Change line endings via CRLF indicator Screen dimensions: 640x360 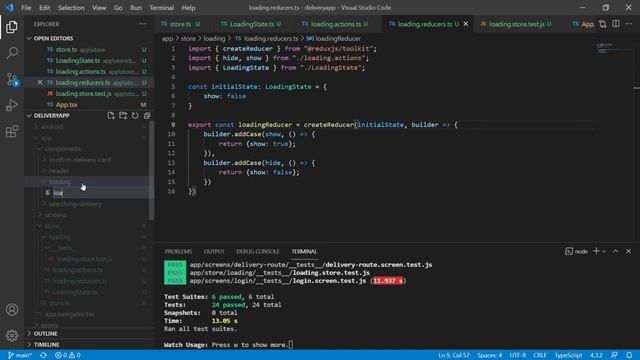(540, 355)
